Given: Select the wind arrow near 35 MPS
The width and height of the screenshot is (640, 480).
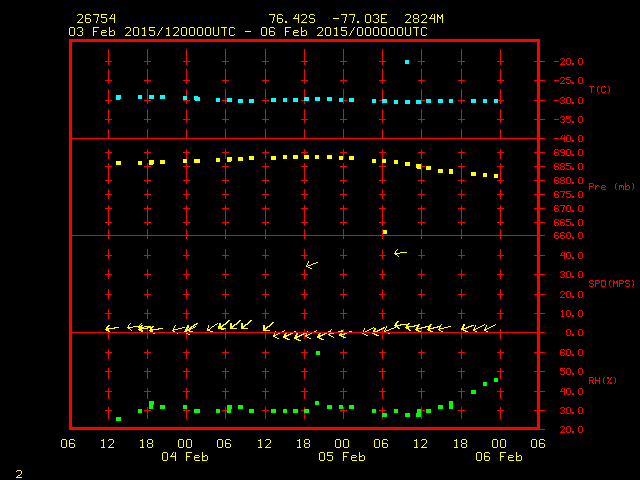Looking at the screenshot, I should pos(311,265).
